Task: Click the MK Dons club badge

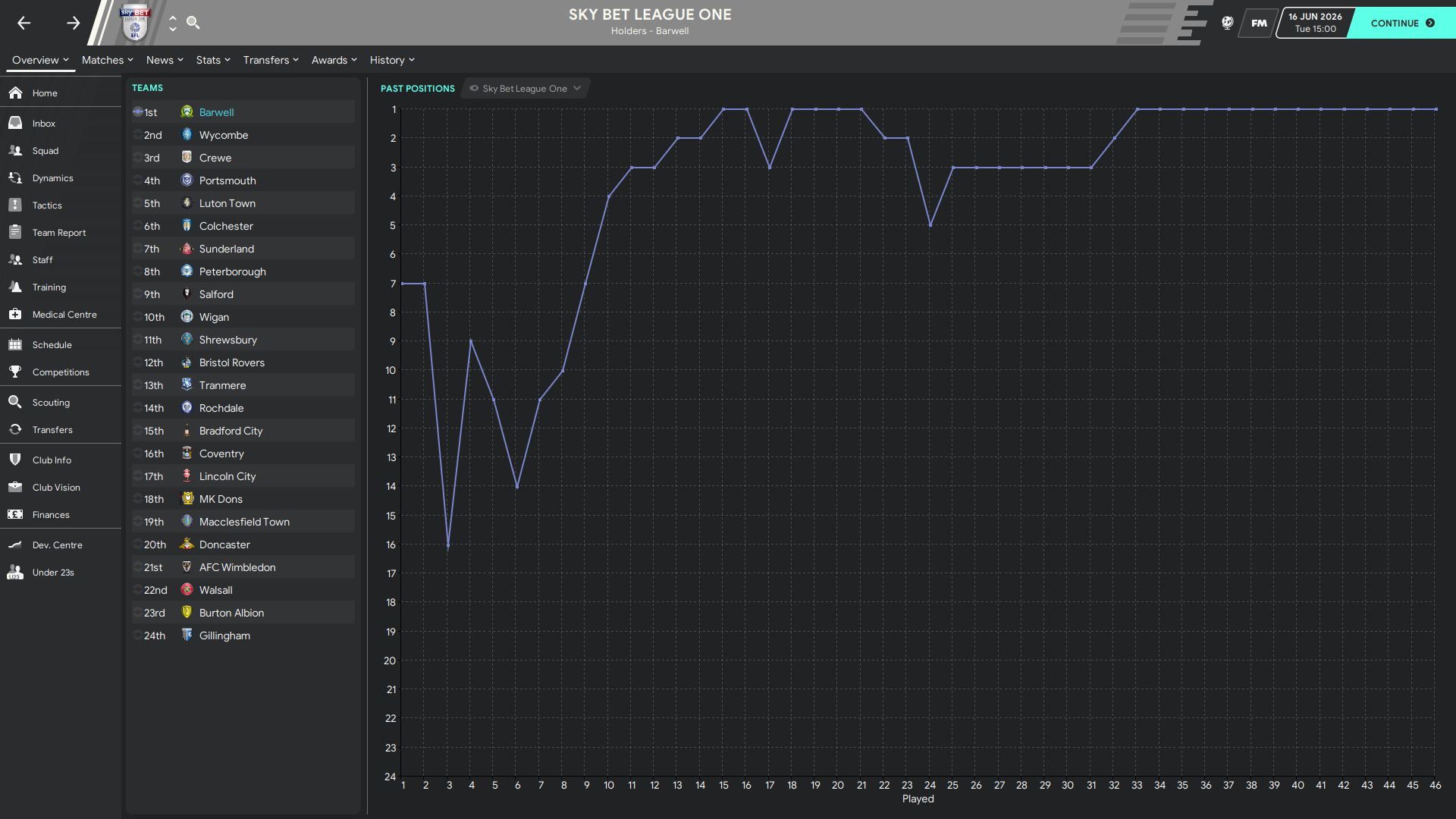Action: click(x=187, y=498)
